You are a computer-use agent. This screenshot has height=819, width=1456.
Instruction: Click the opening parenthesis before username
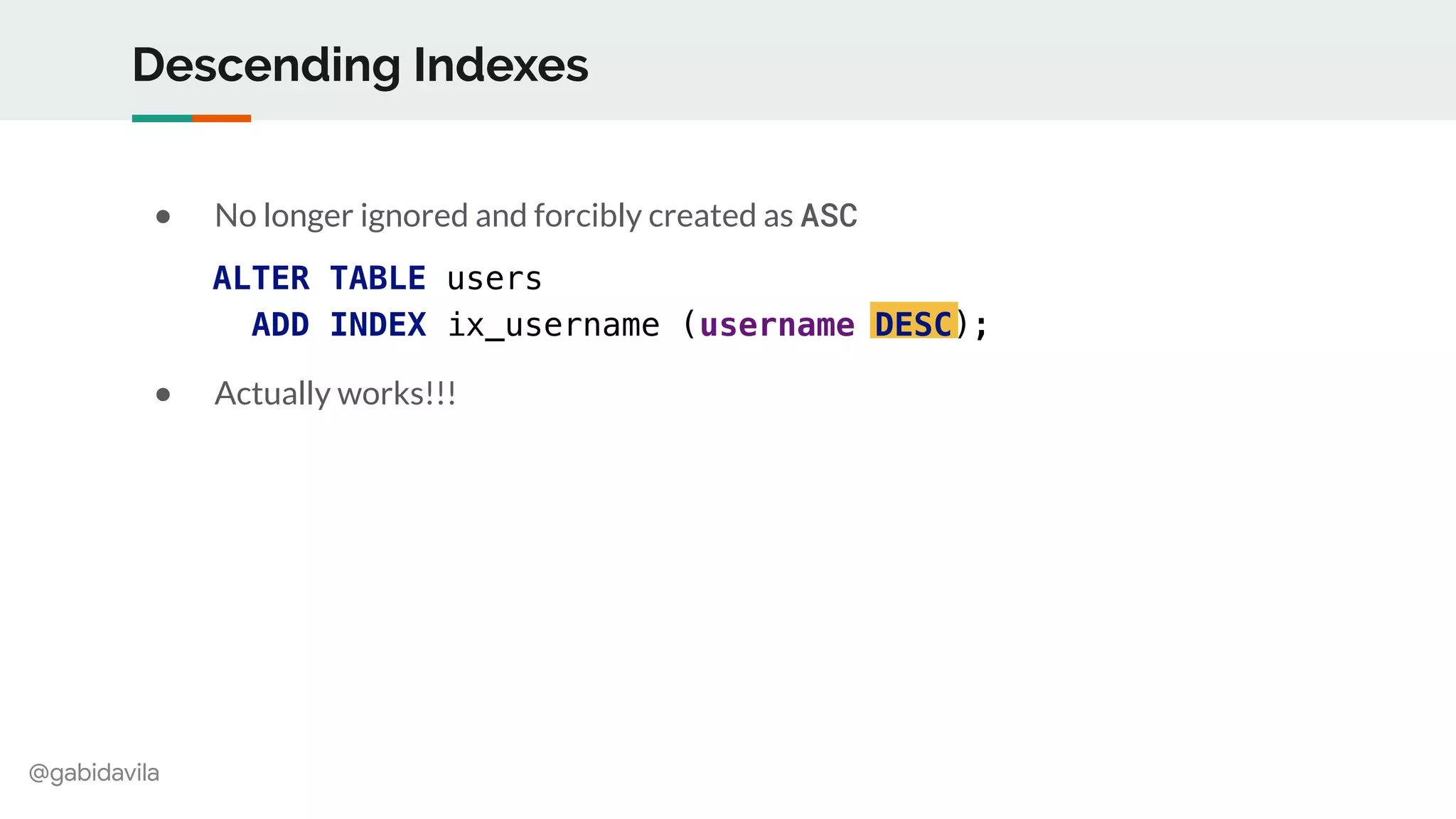(688, 325)
